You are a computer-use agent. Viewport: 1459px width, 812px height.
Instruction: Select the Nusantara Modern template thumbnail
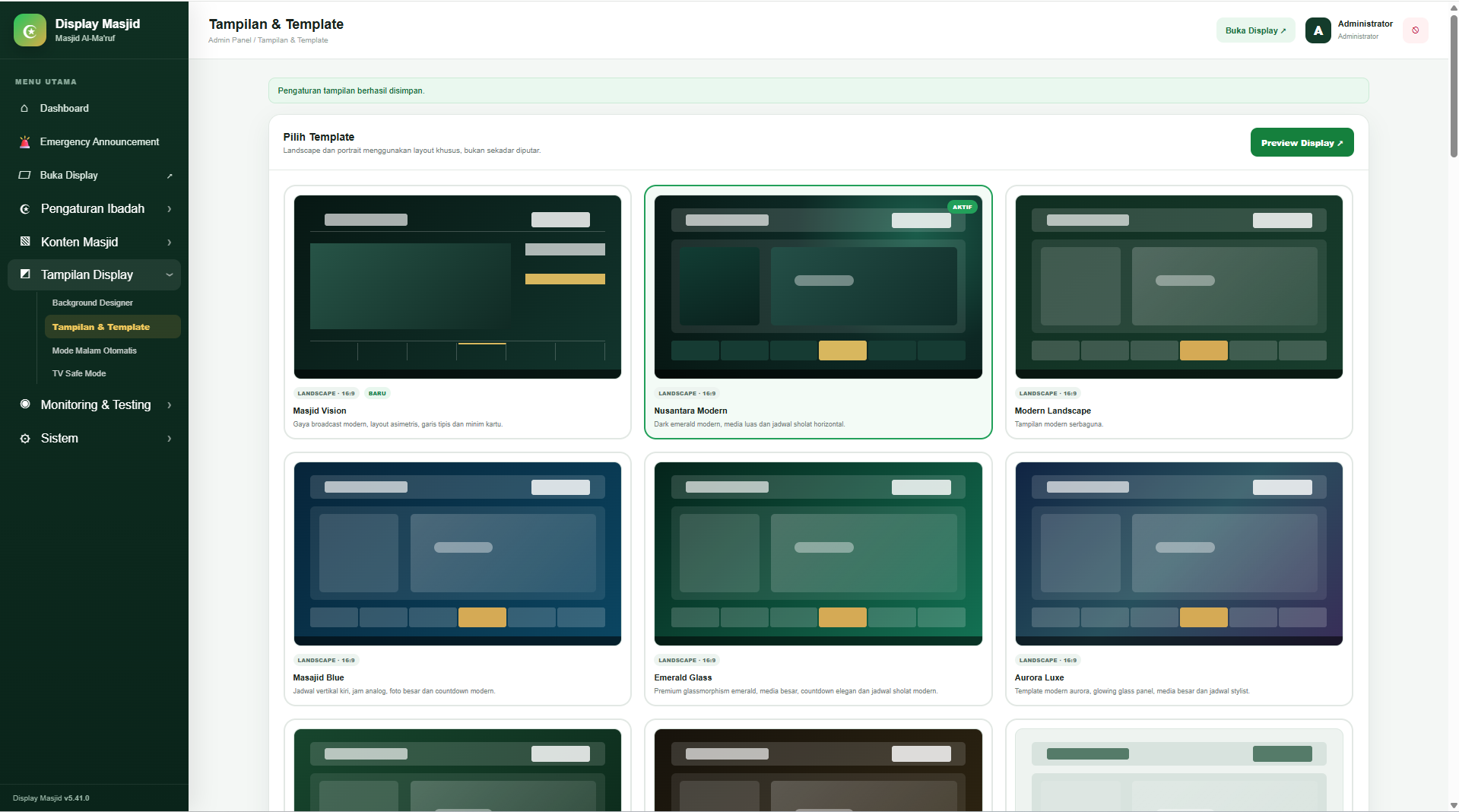pyautogui.click(x=818, y=287)
